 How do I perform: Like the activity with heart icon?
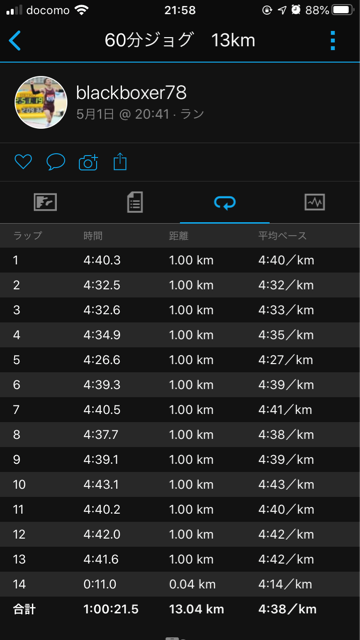tap(23, 162)
